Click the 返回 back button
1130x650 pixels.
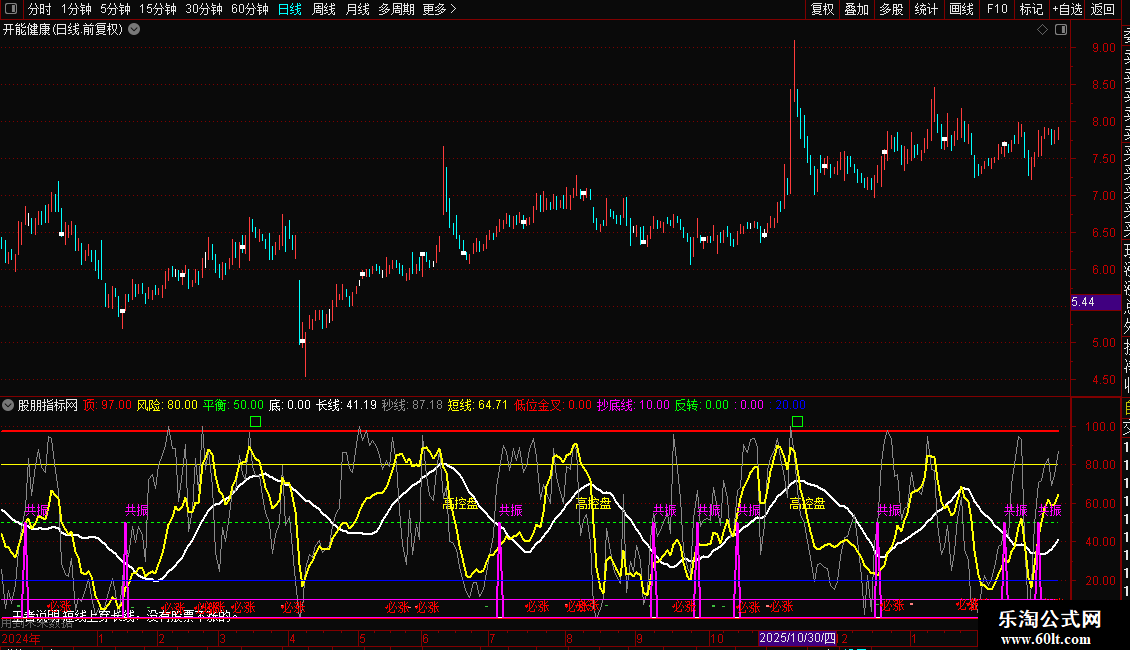tap(1103, 9)
